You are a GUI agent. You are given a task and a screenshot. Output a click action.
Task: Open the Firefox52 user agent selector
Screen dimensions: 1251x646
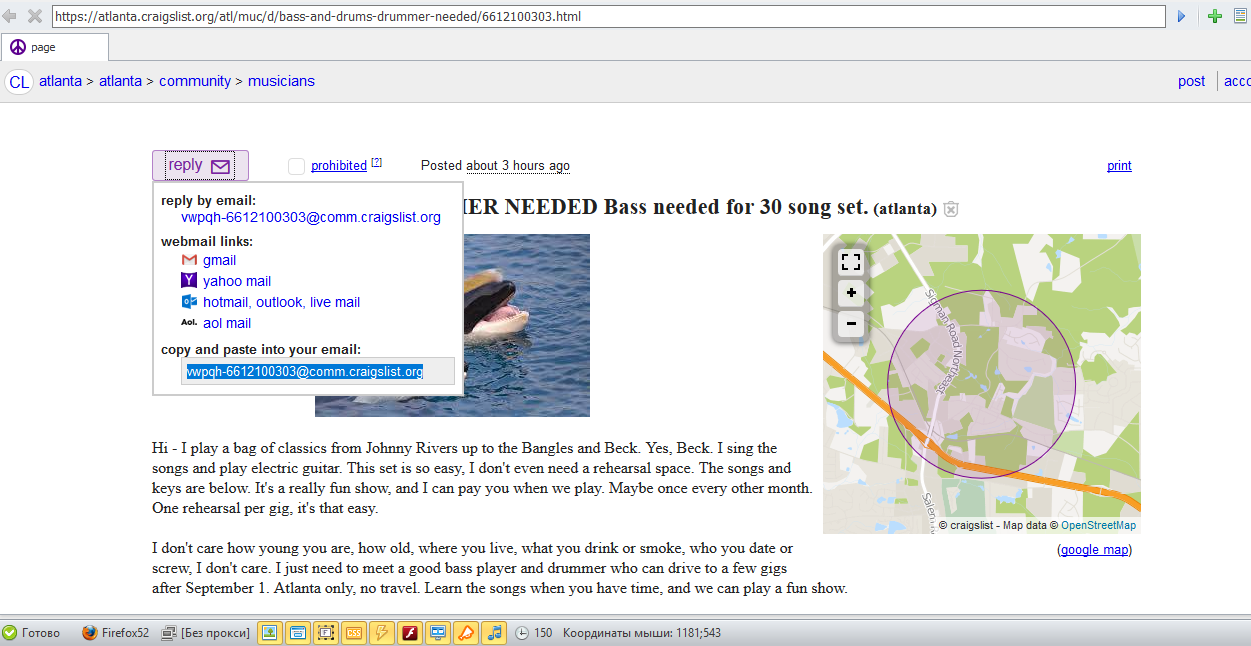coord(115,633)
